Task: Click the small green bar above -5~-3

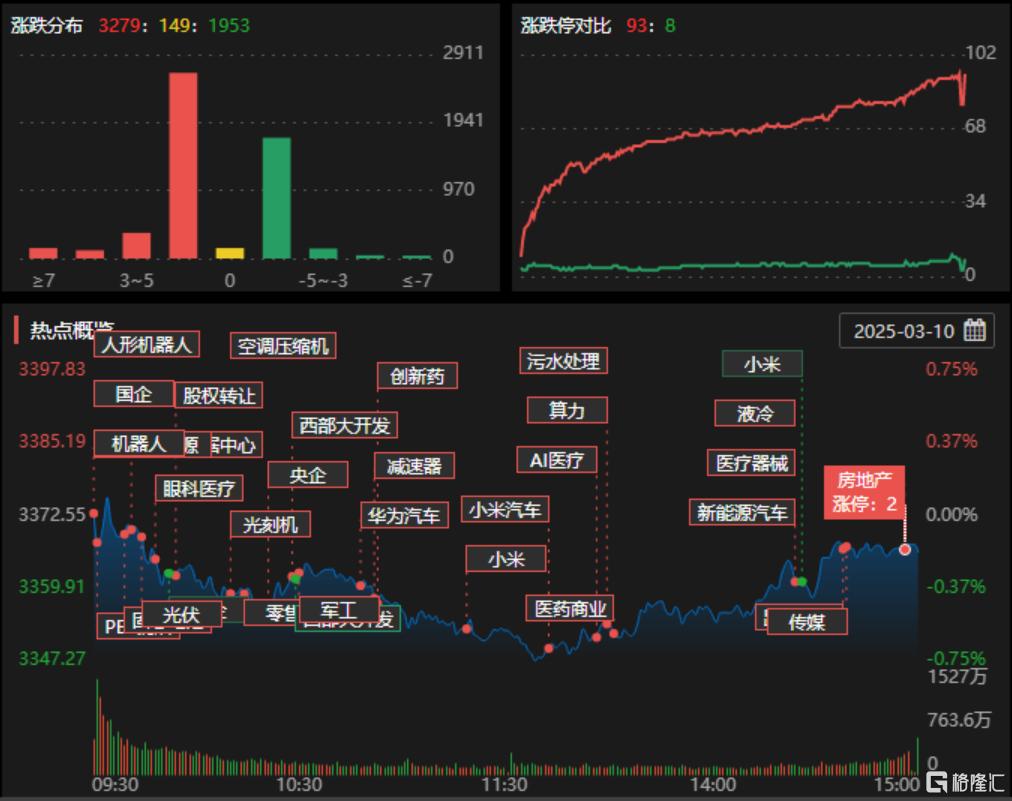Action: (x=323, y=253)
